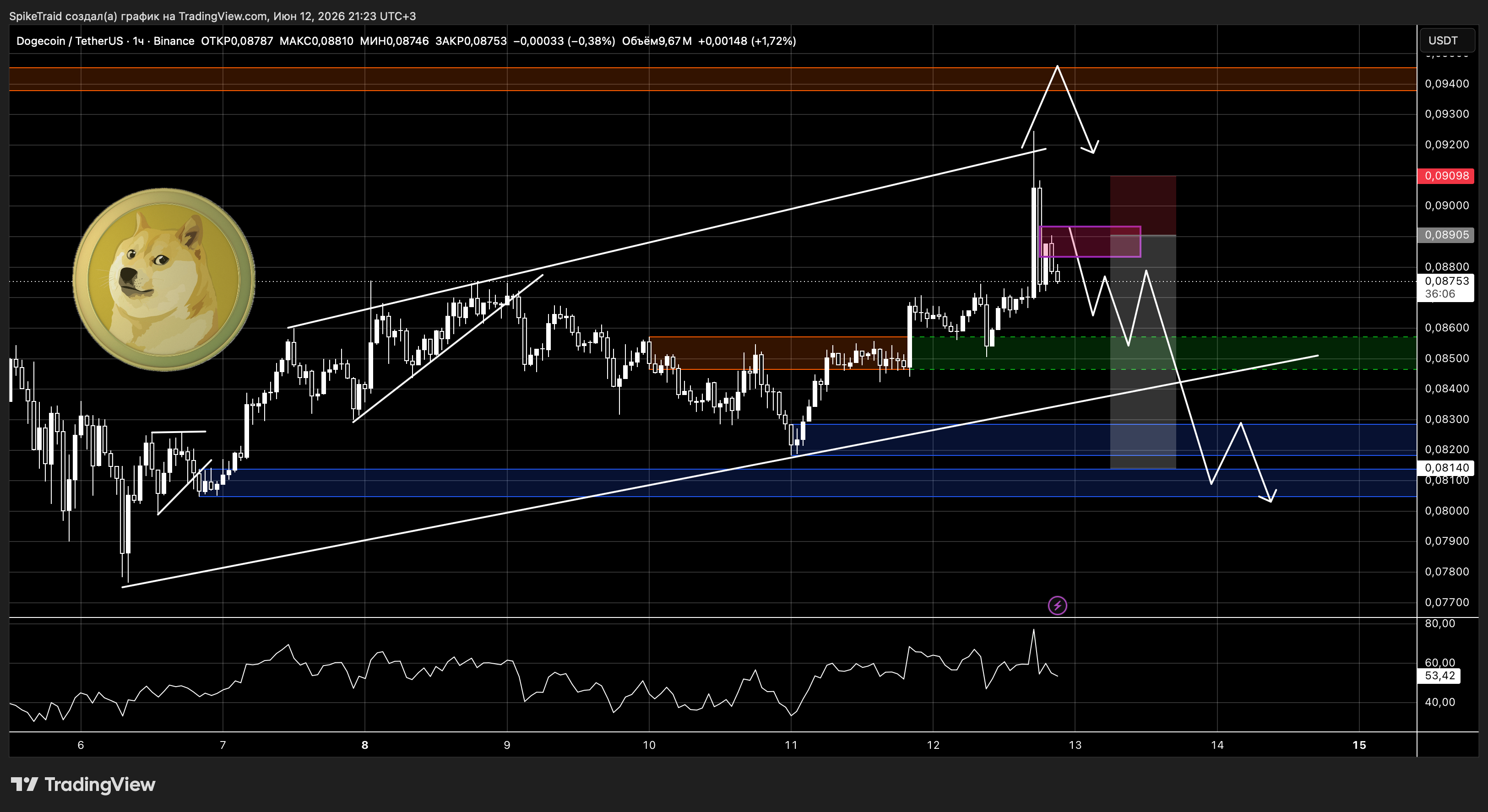Click the −0,00033 (−0,38%) change value
Image resolution: width=1488 pixels, height=812 pixels.
tap(564, 41)
